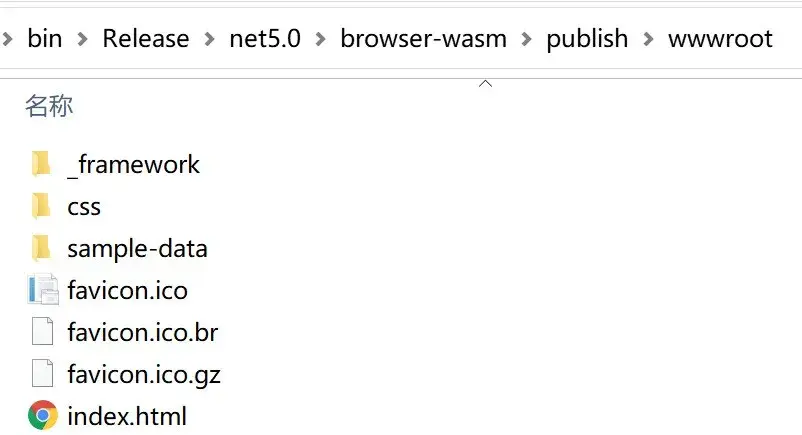This screenshot has height=435, width=802.
Task: Select the sample-data folder icon
Action: 41,248
